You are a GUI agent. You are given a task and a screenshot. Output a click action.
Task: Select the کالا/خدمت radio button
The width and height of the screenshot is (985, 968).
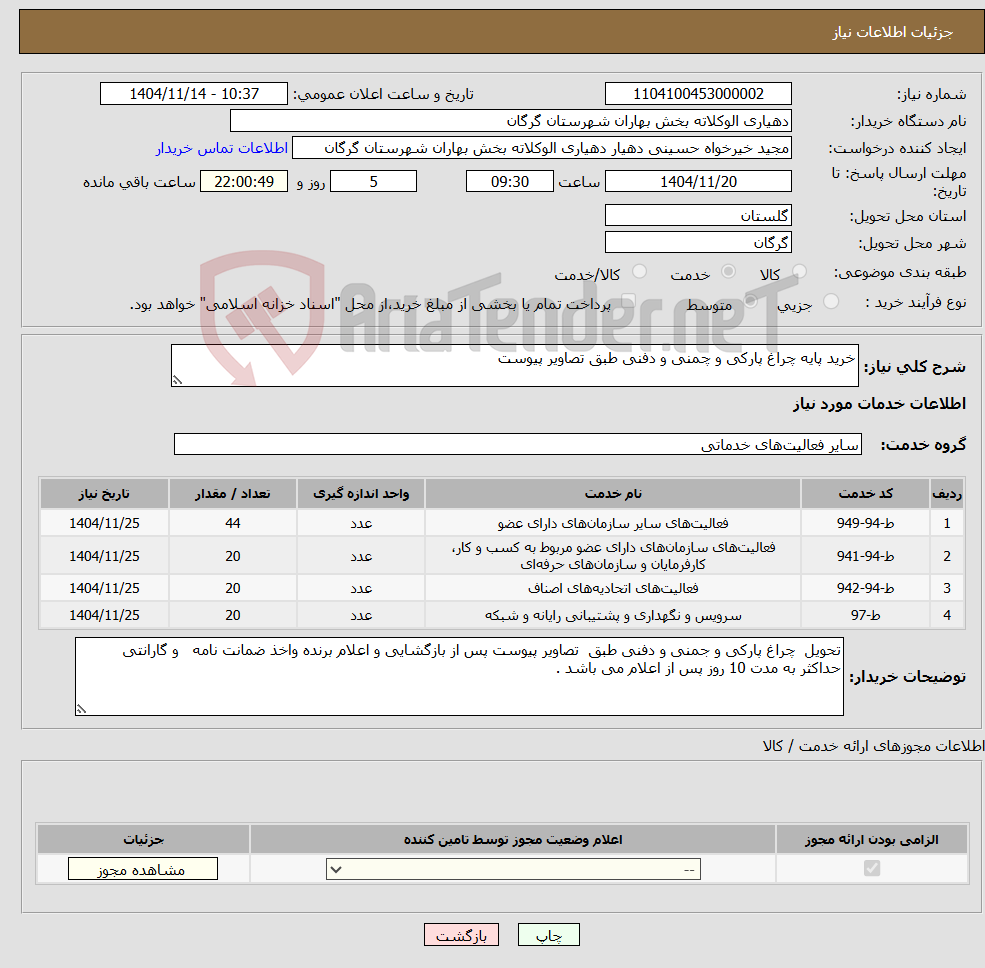point(639,271)
